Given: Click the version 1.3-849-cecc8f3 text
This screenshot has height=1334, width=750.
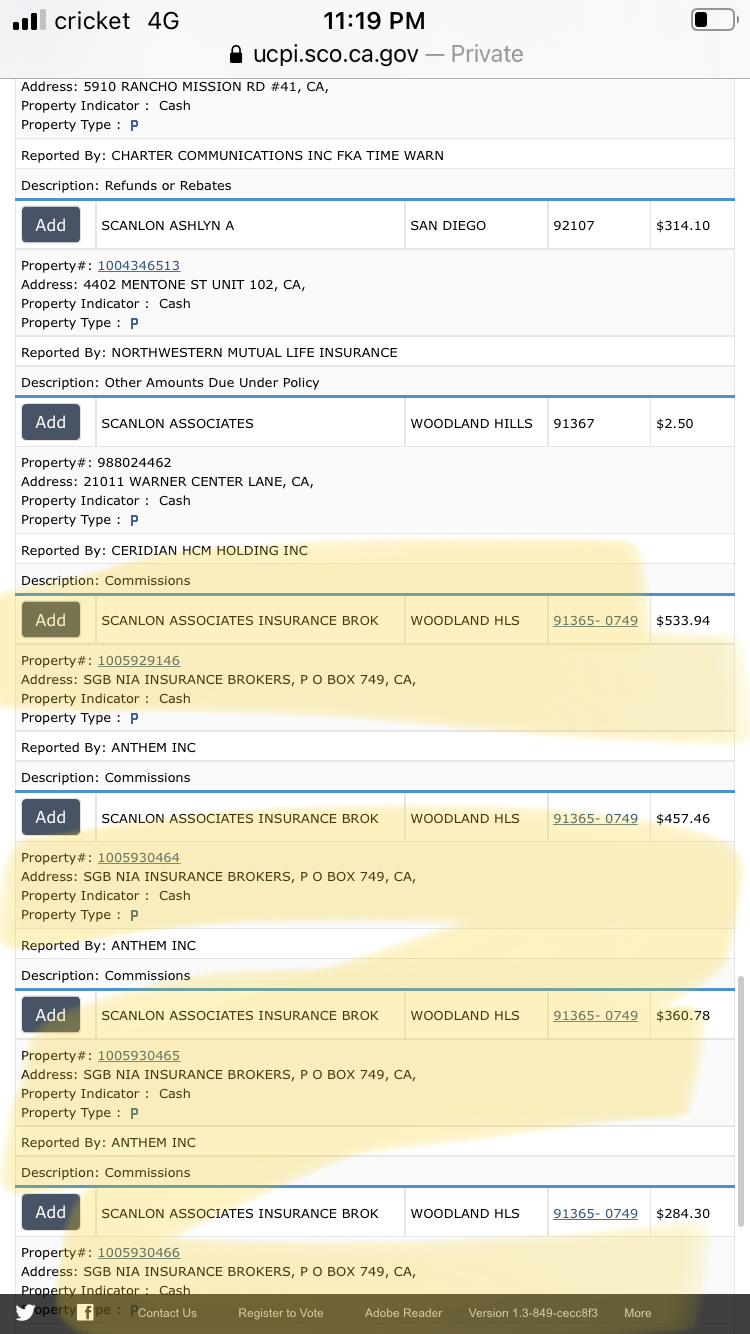Looking at the screenshot, I should pos(532,1313).
